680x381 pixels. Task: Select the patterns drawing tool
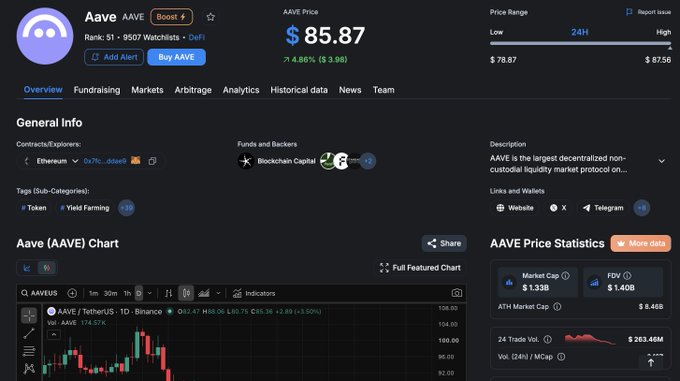pos(29,368)
